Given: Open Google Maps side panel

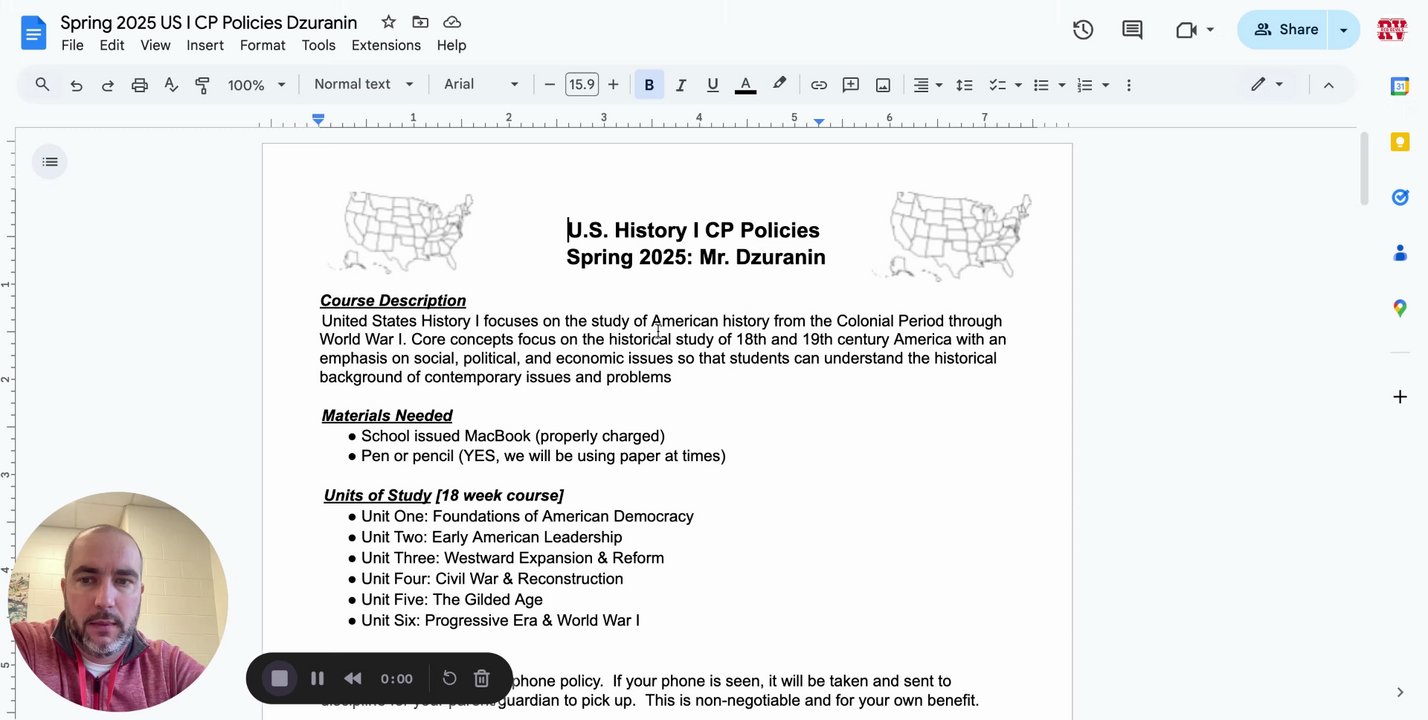Looking at the screenshot, I should (1400, 309).
